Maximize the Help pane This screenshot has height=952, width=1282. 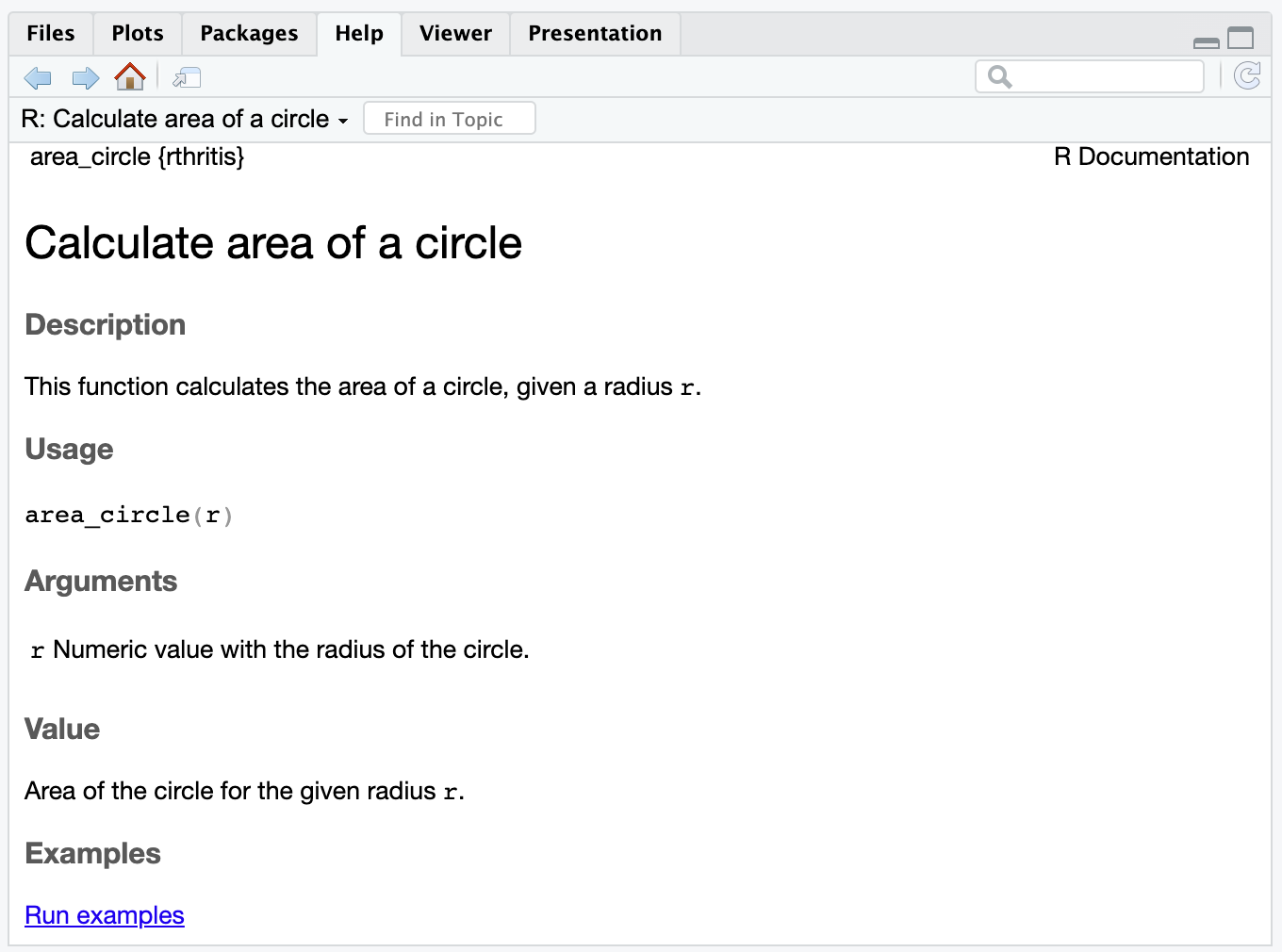[1241, 39]
